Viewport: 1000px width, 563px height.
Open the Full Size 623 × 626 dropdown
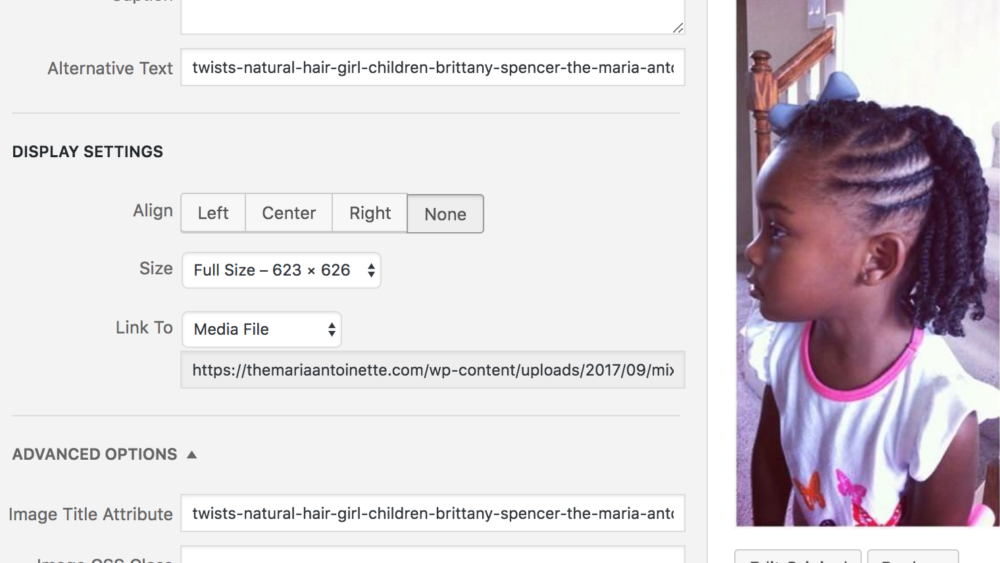pyautogui.click(x=281, y=270)
